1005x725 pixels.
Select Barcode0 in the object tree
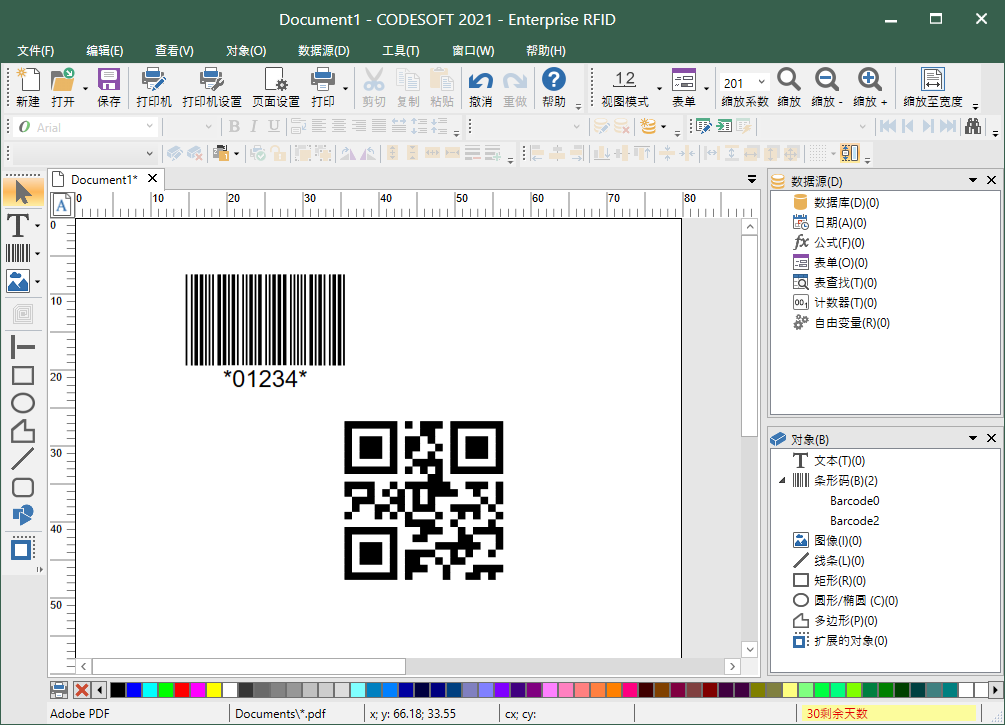tap(854, 501)
